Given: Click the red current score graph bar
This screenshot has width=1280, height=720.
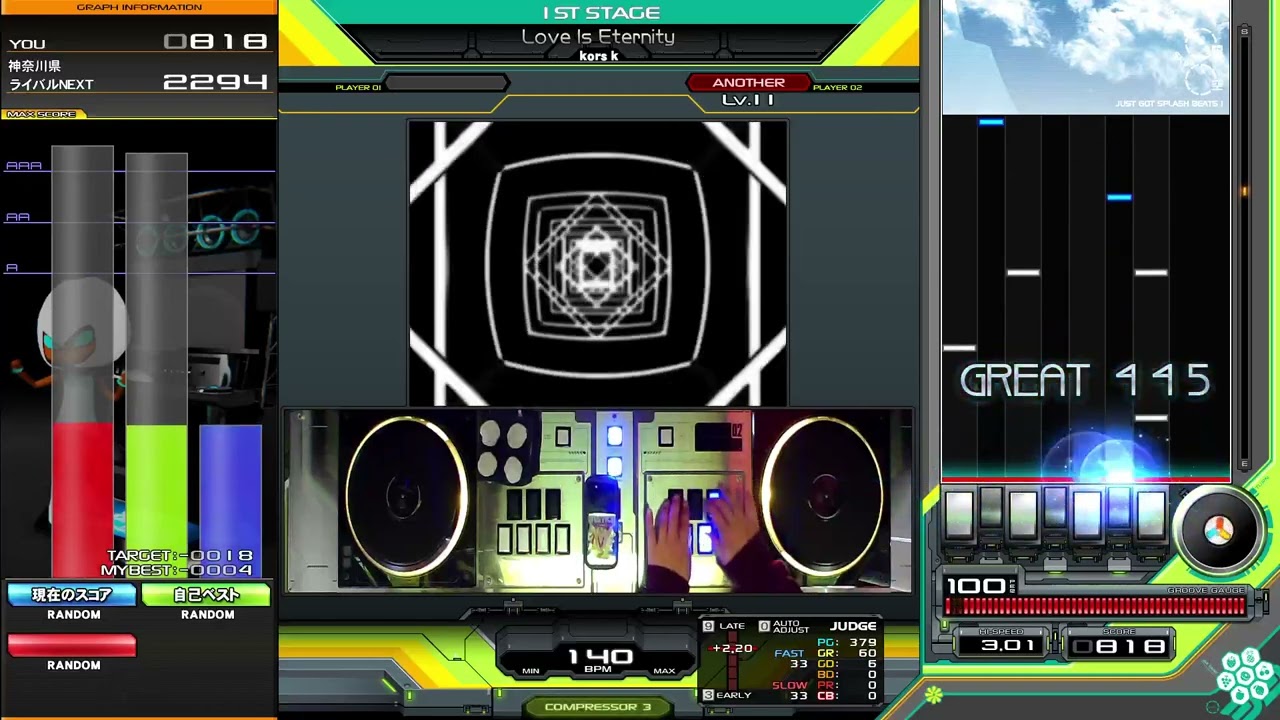Looking at the screenshot, I should 82,500.
